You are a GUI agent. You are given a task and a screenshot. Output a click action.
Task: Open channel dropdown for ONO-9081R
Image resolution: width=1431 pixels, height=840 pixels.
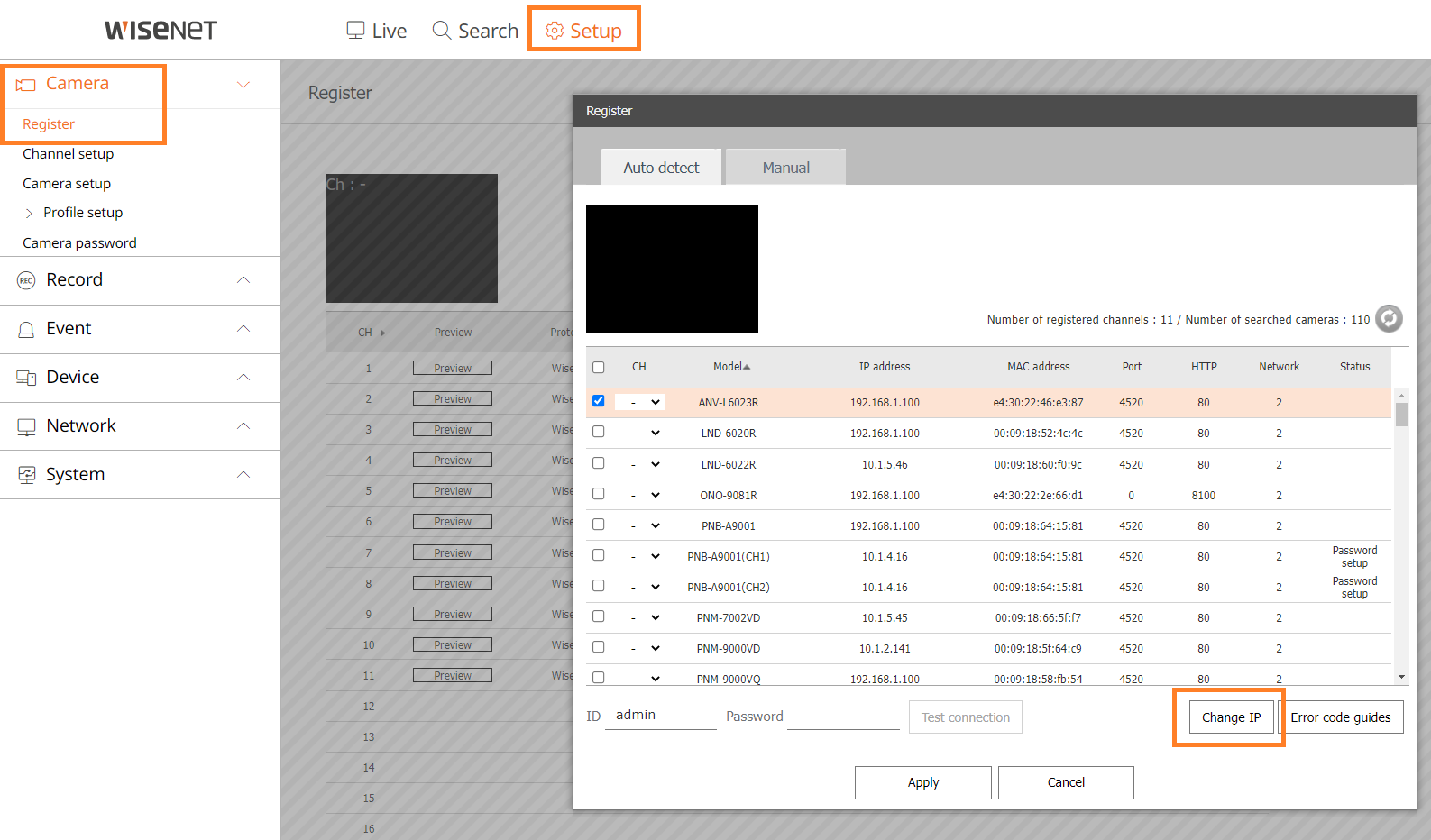640,495
